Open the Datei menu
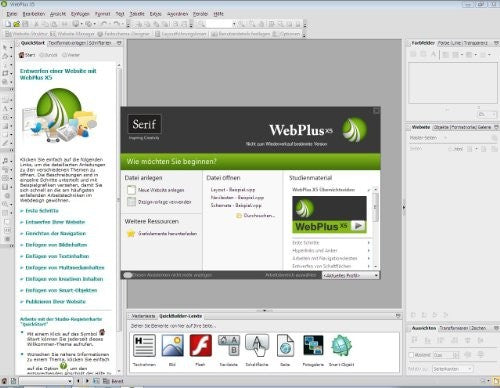The width and height of the screenshot is (500, 388). click(x=12, y=14)
